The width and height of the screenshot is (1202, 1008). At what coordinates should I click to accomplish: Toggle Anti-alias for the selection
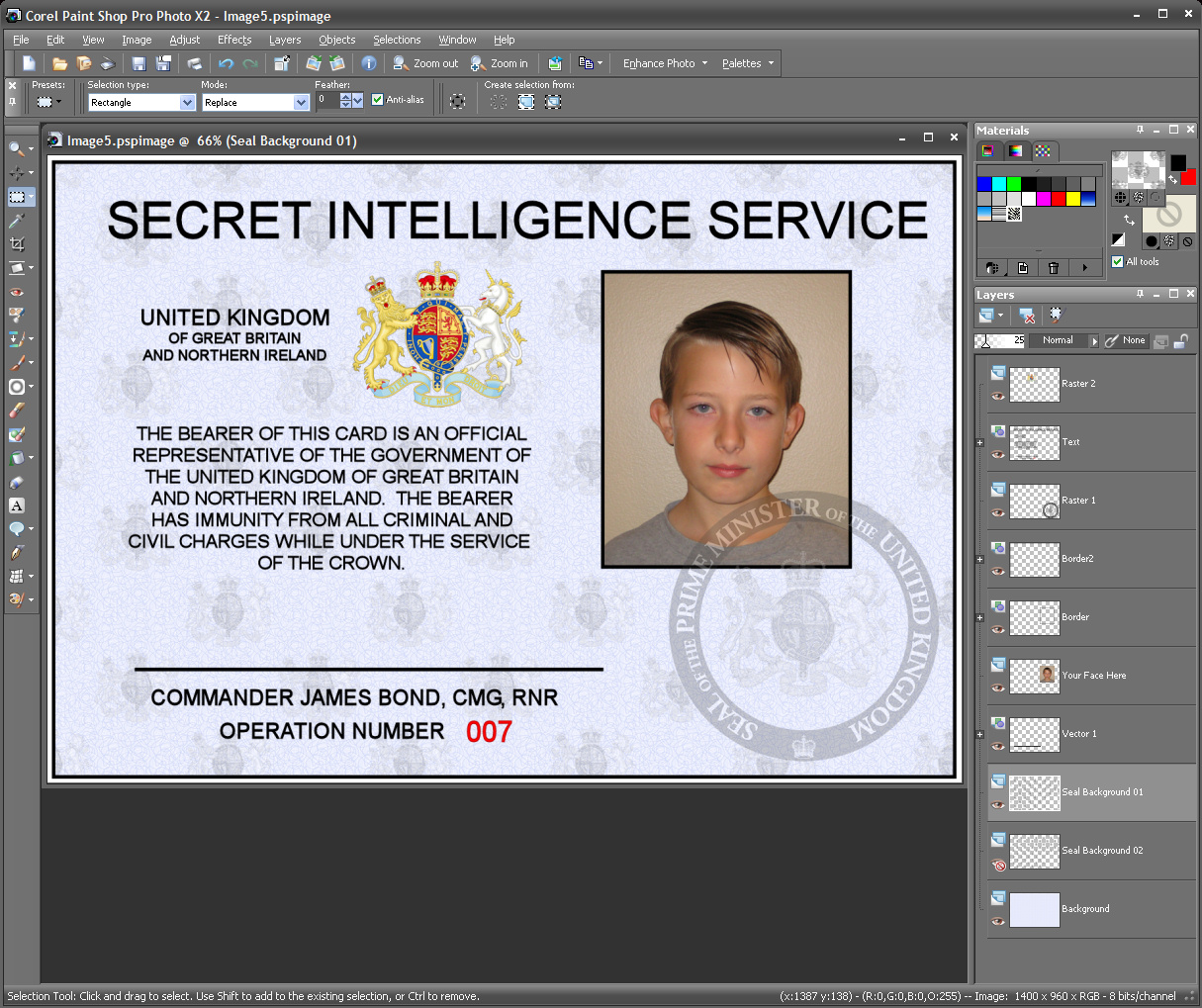click(x=377, y=99)
